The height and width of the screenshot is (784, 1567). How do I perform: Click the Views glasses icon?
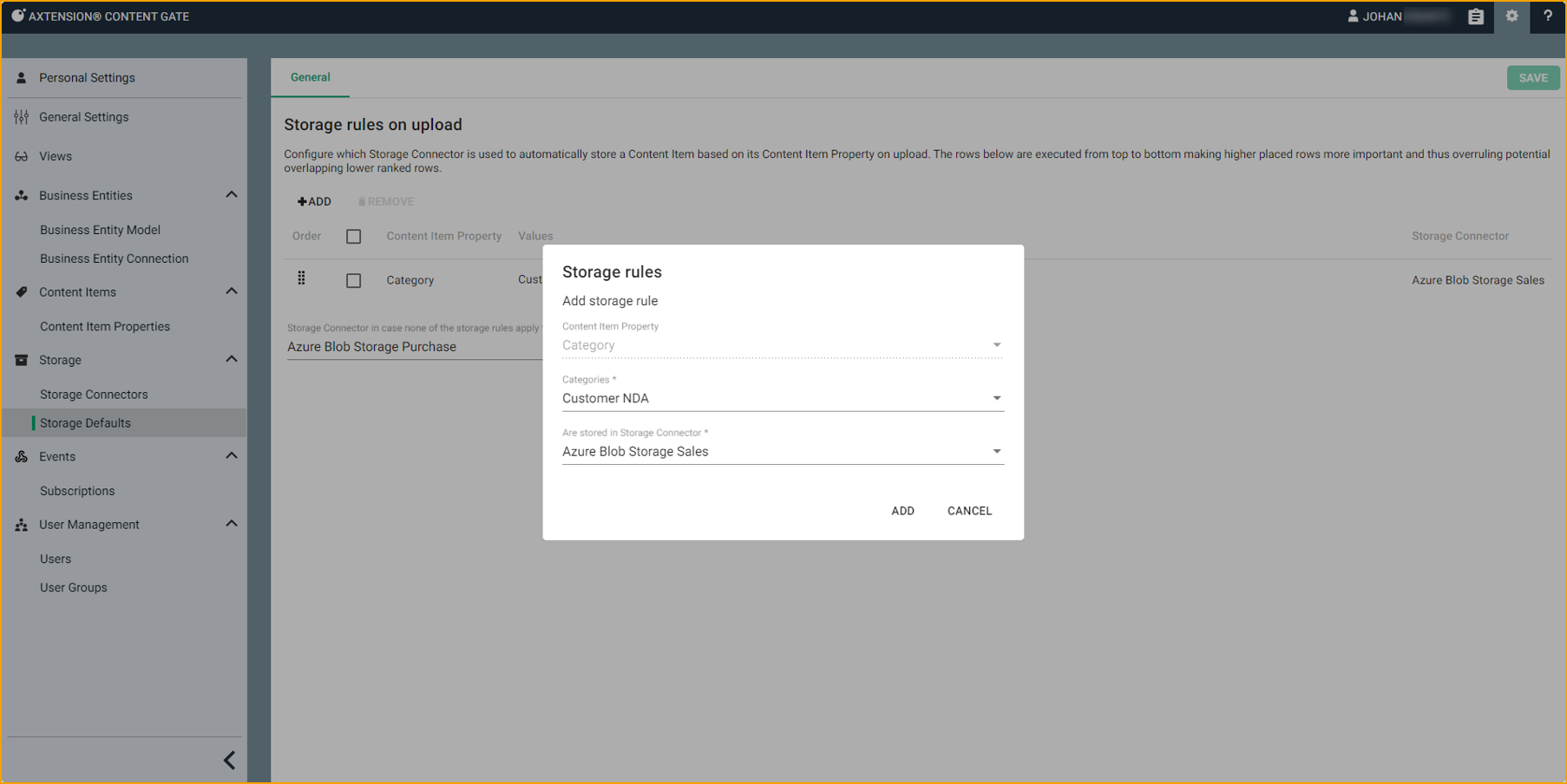tap(22, 157)
